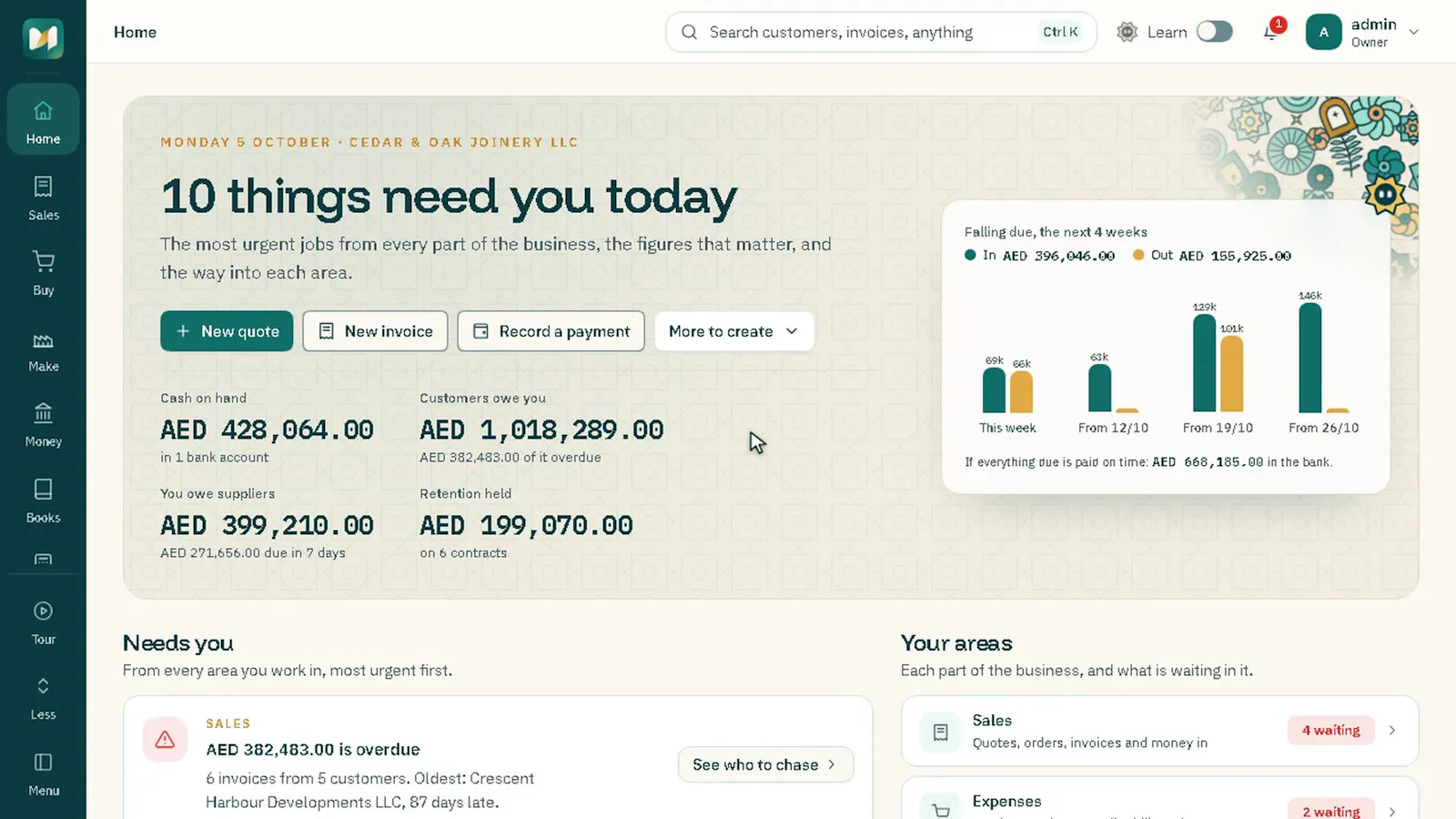Open the Buy cart section
The height and width of the screenshot is (819, 1456).
(43, 274)
